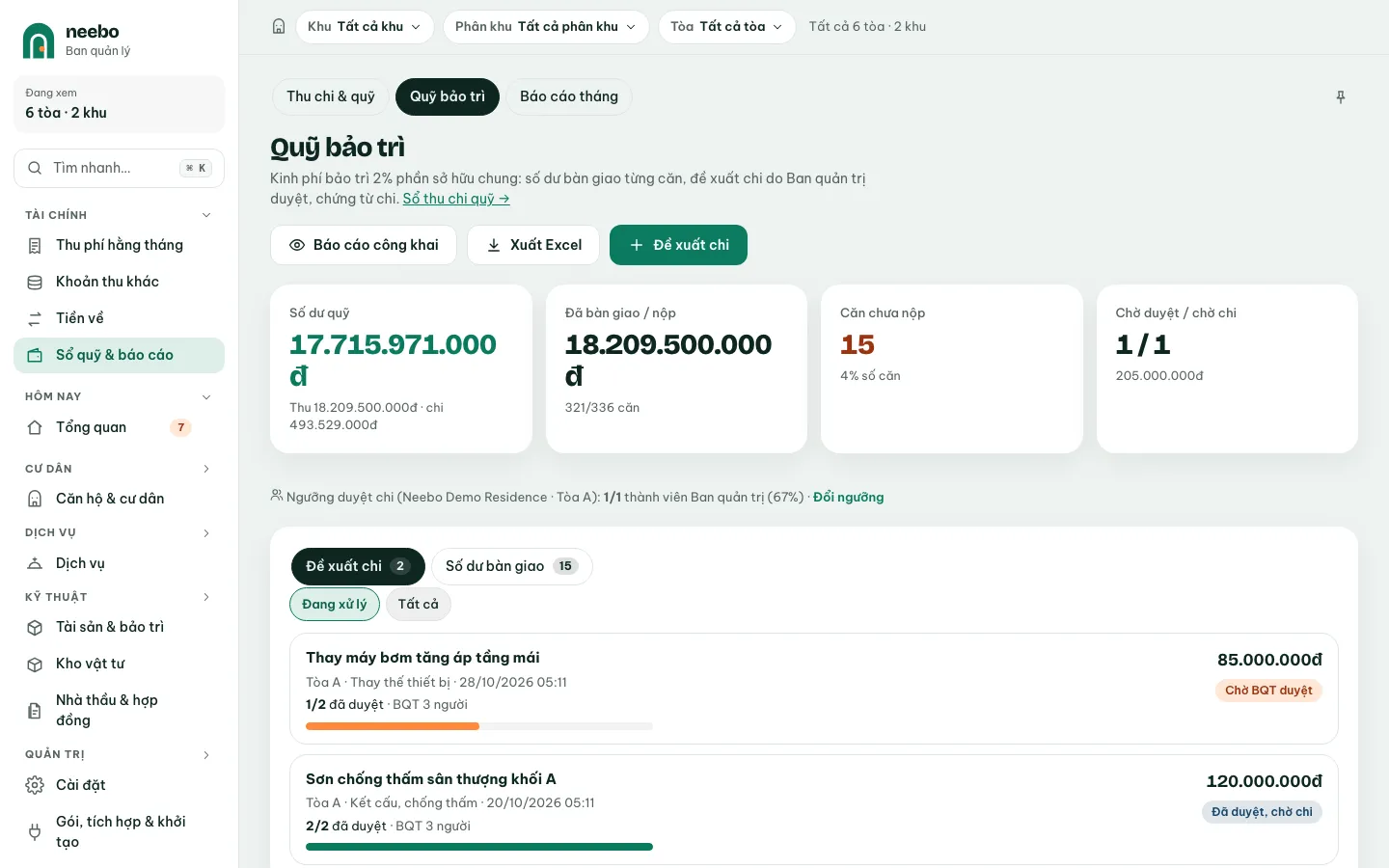The width and height of the screenshot is (1389, 868).
Task: Click the neebo logo icon
Action: point(39,41)
